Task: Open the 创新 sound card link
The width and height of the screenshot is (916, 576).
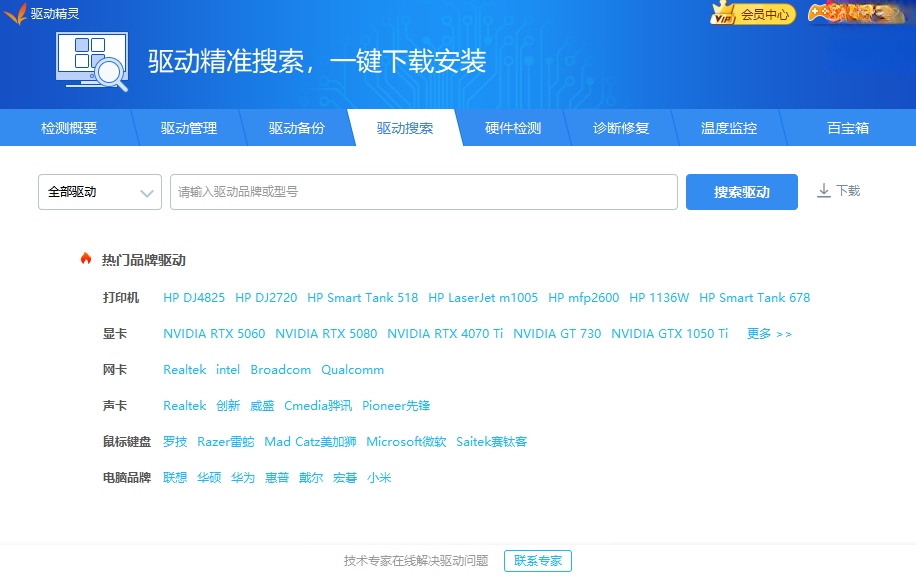Action: pos(228,405)
